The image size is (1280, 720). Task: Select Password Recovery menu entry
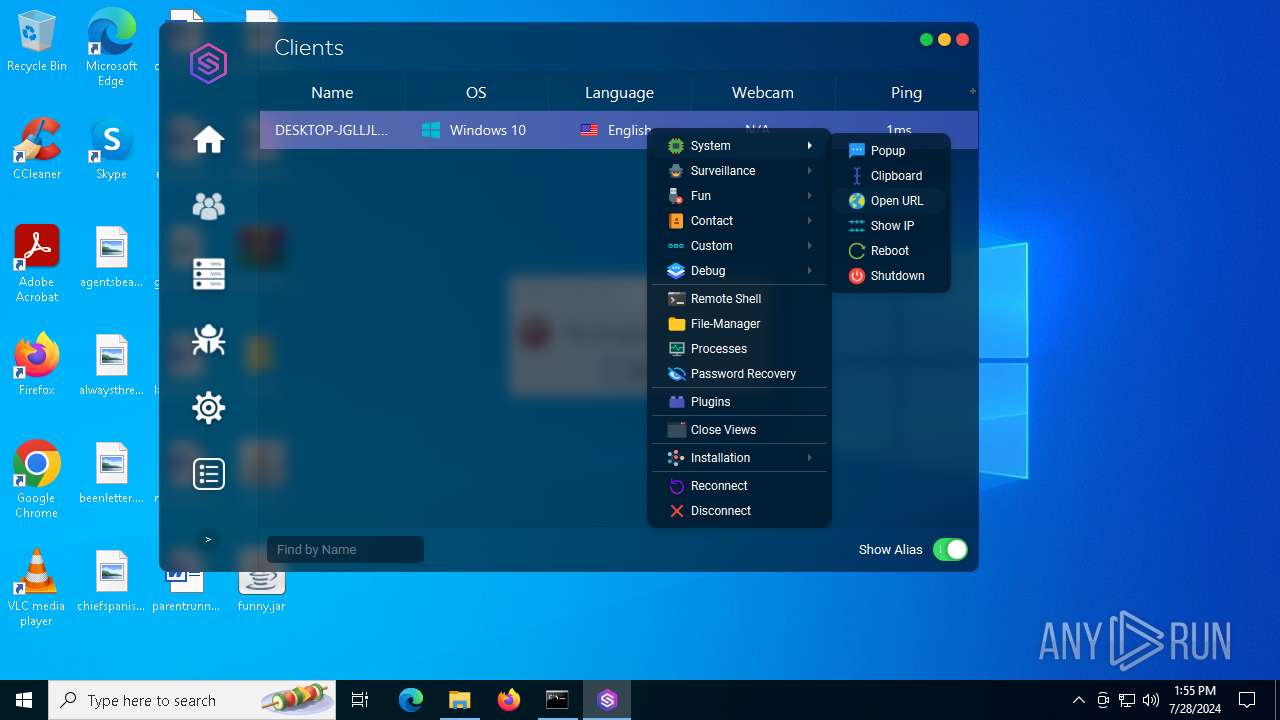tap(739, 374)
